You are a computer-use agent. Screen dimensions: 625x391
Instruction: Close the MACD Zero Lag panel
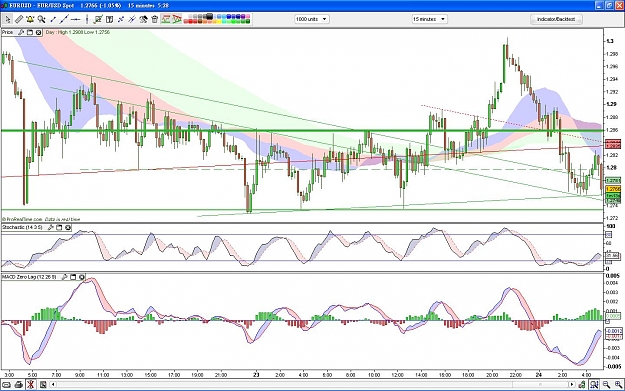pyautogui.click(x=82, y=277)
